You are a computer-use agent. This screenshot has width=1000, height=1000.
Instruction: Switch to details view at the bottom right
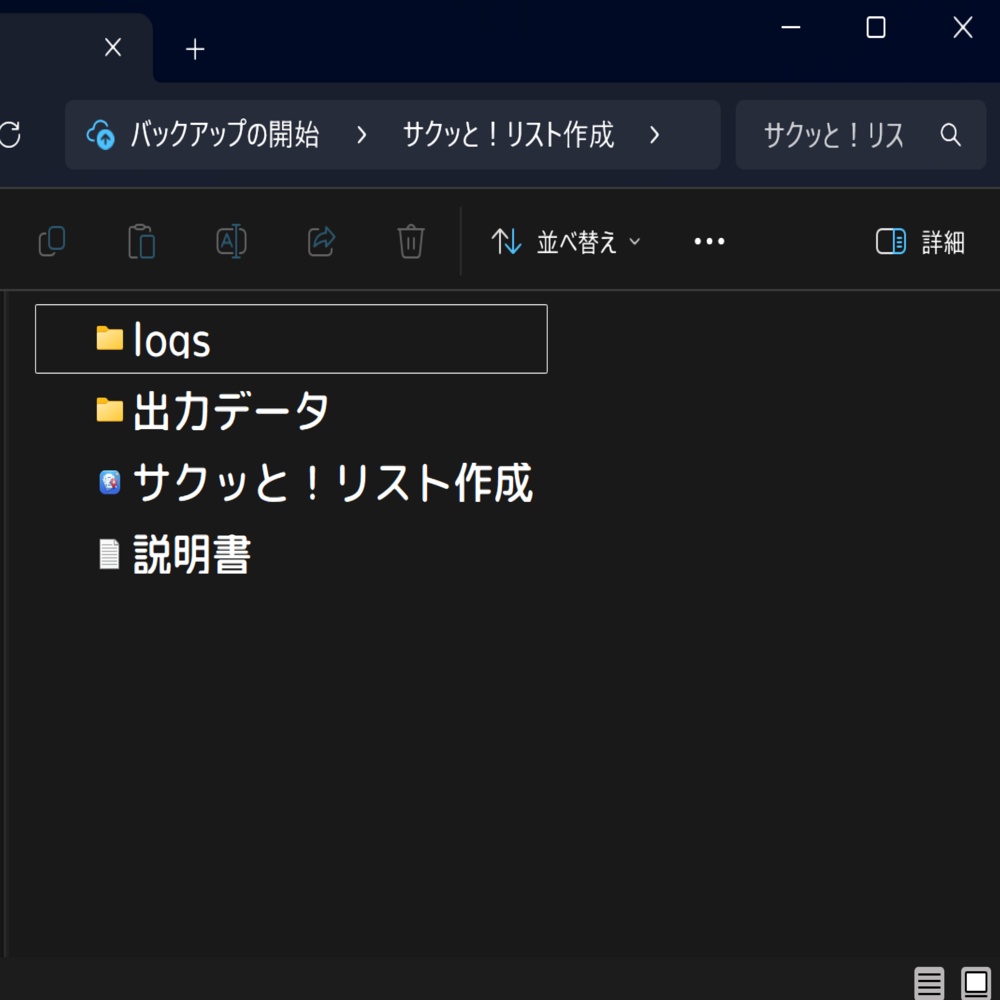tap(928, 983)
